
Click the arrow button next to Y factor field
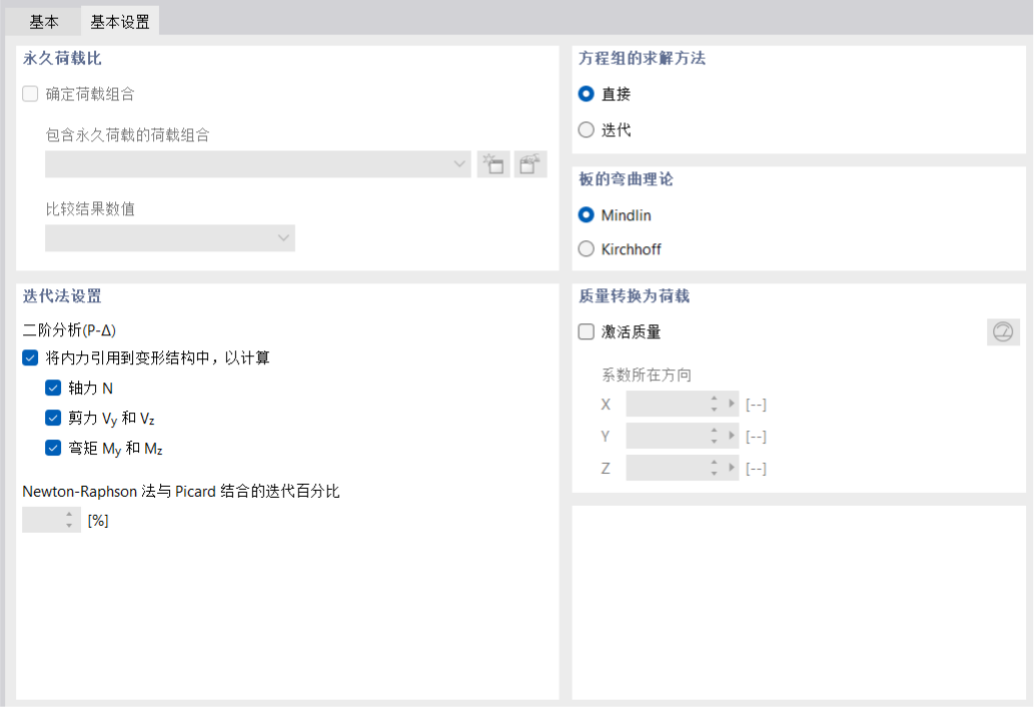tap(732, 436)
